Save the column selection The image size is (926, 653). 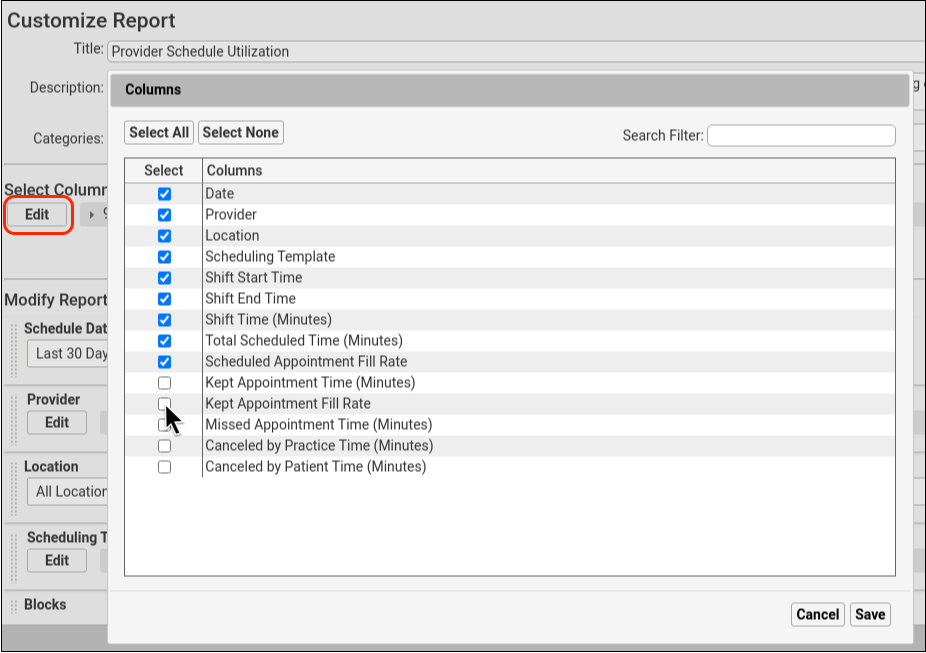coord(869,614)
